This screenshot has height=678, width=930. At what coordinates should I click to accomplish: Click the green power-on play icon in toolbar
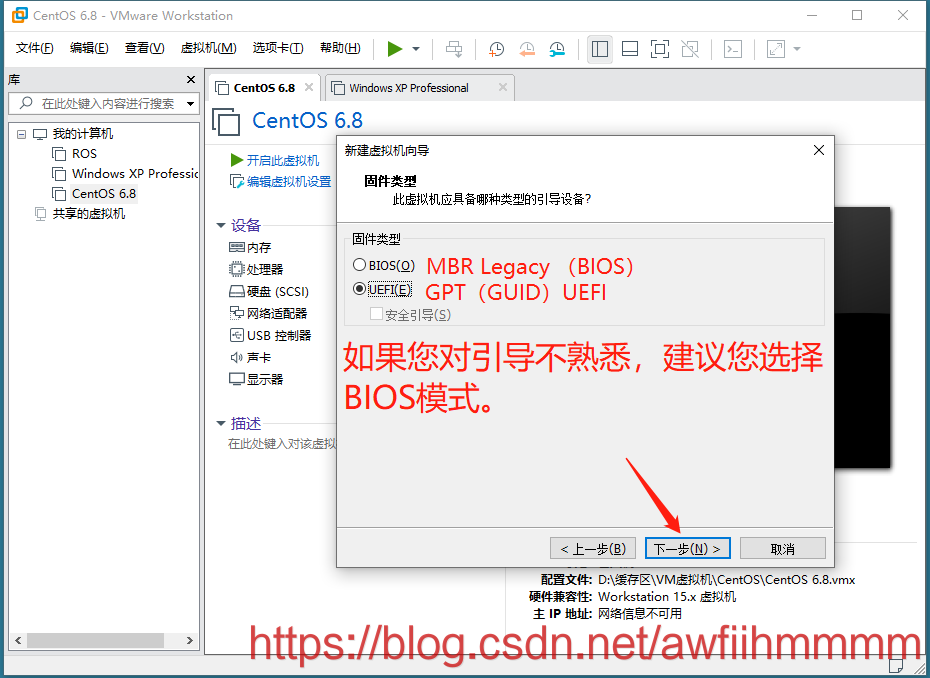tap(394, 49)
